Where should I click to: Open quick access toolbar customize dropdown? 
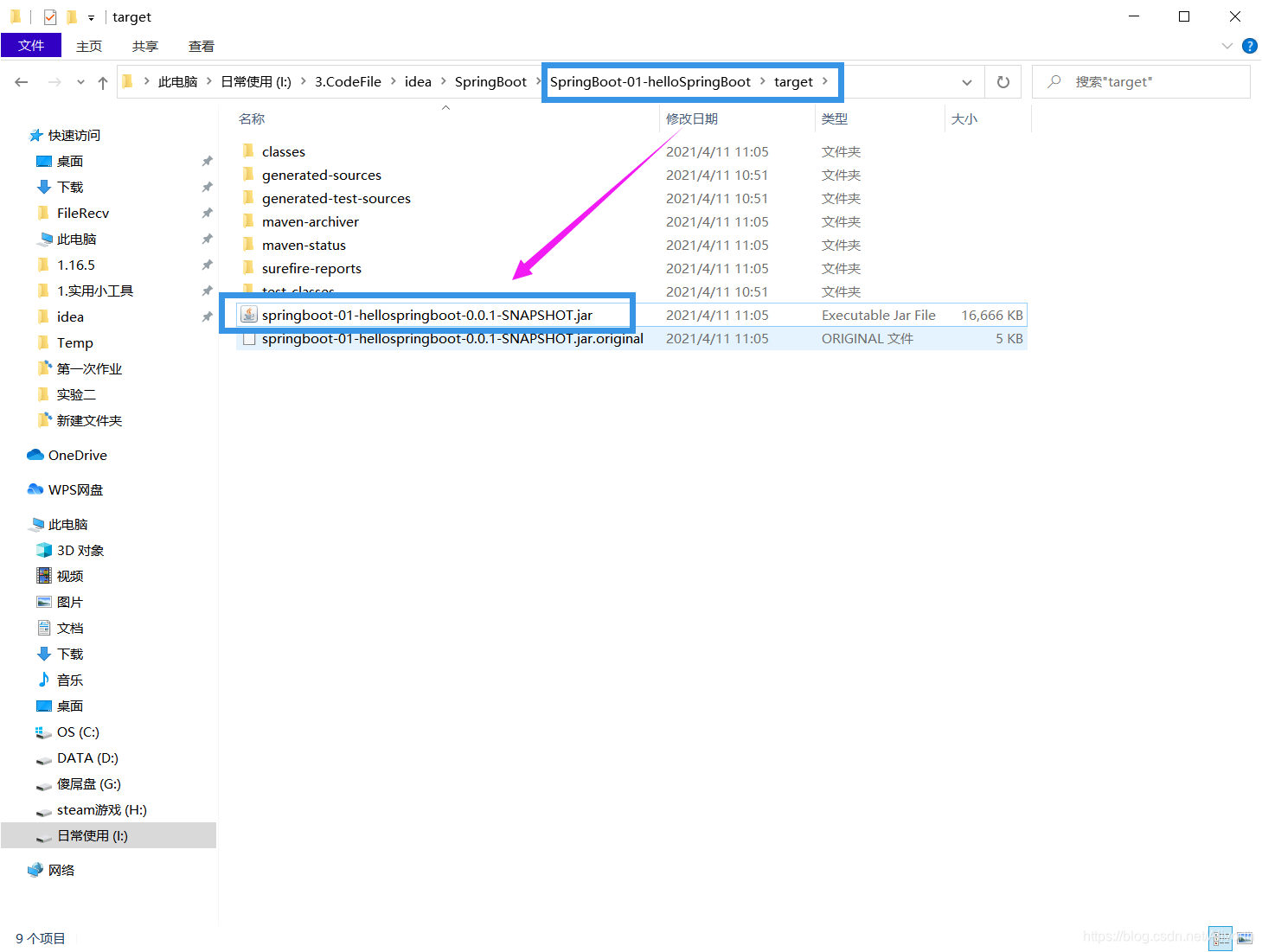(91, 17)
